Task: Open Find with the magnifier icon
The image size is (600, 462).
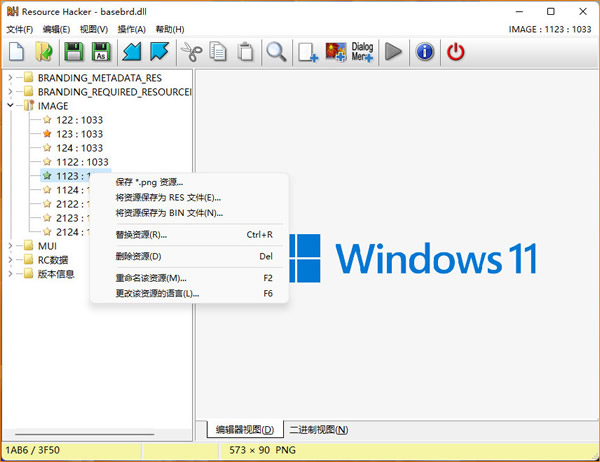Action: point(276,52)
